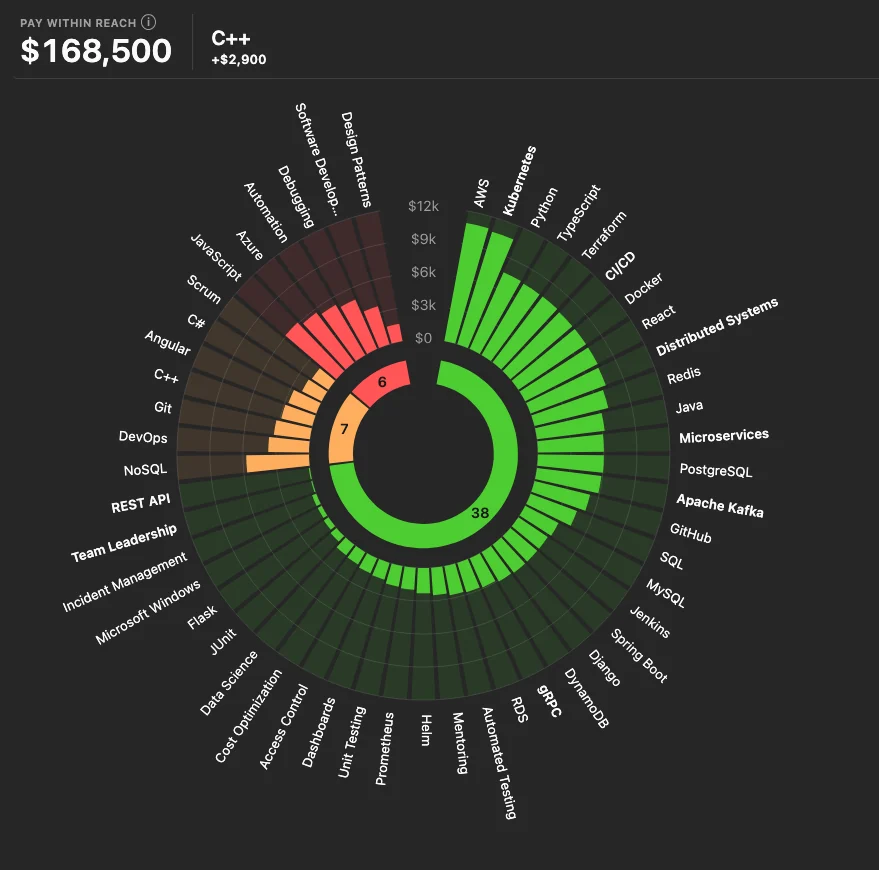Choose the Unit Testing skill label
The image size is (879, 870).
tap(351, 742)
